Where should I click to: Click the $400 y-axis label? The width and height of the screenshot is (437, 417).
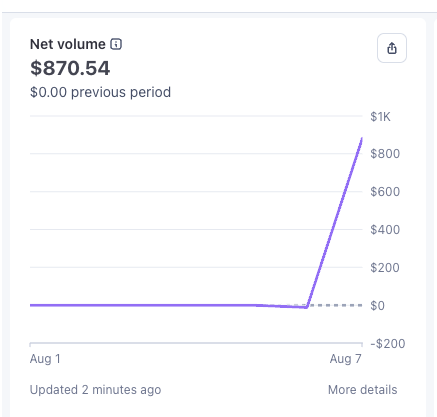pyautogui.click(x=385, y=230)
